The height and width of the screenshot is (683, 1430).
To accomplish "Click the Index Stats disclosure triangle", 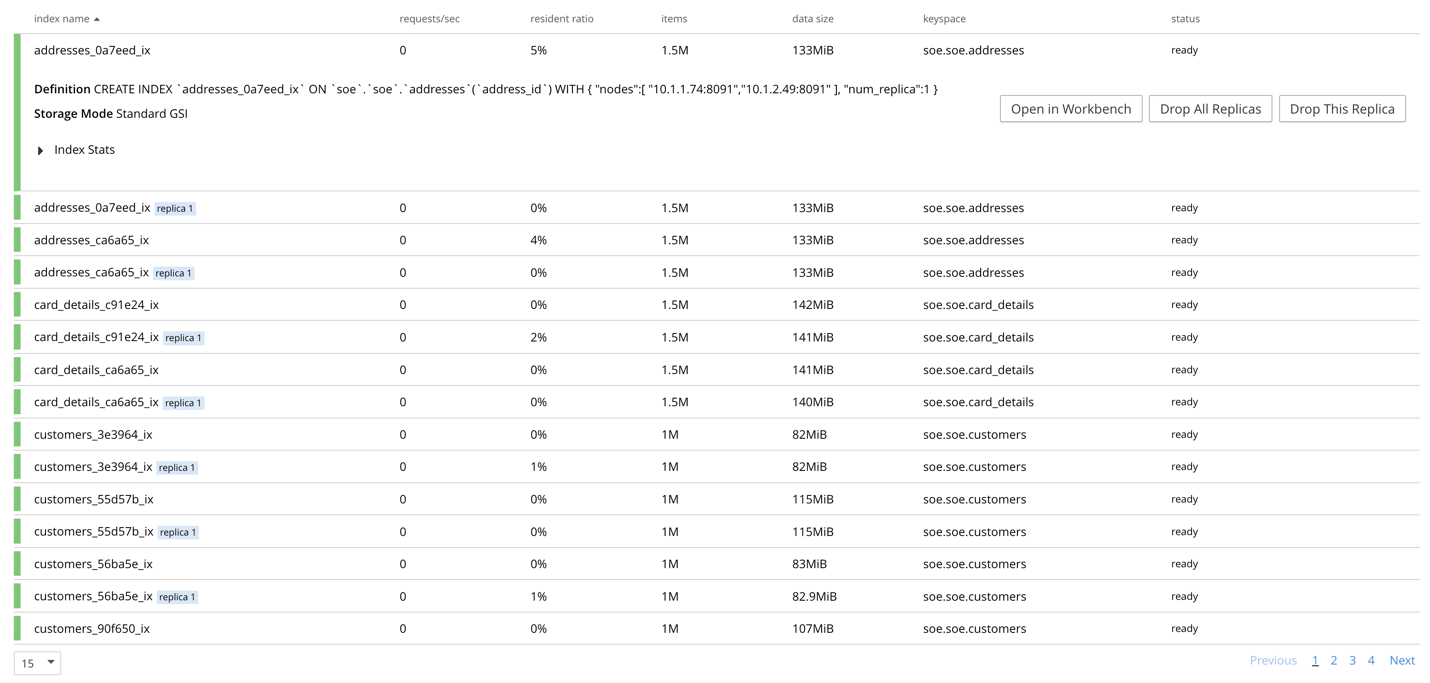I will (40, 149).
